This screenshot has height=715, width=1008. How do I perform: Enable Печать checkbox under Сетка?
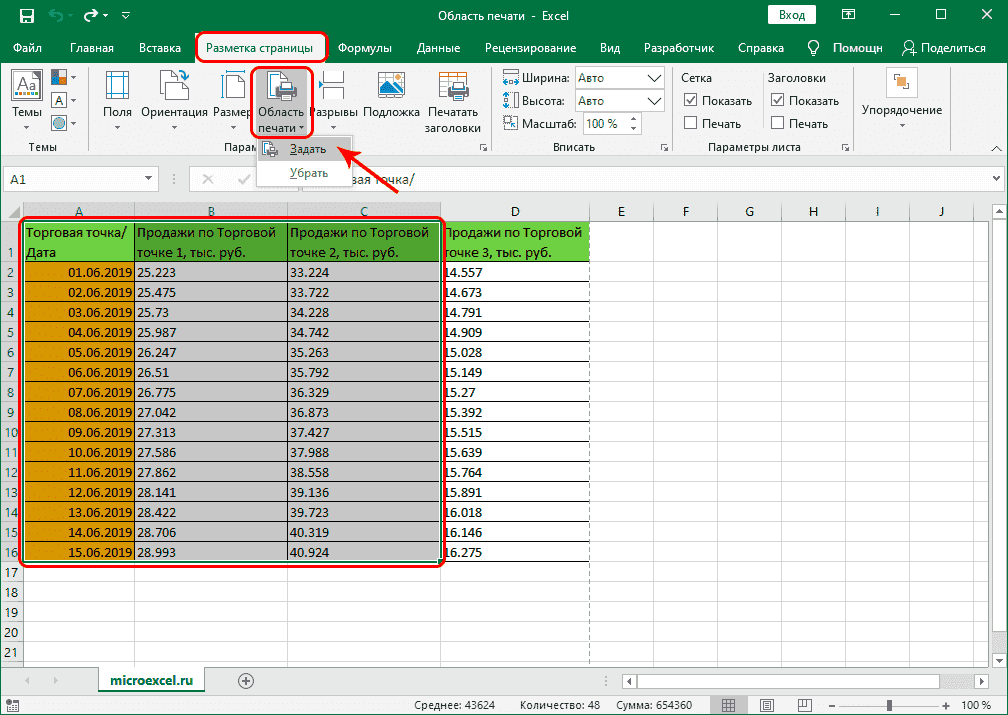(691, 123)
